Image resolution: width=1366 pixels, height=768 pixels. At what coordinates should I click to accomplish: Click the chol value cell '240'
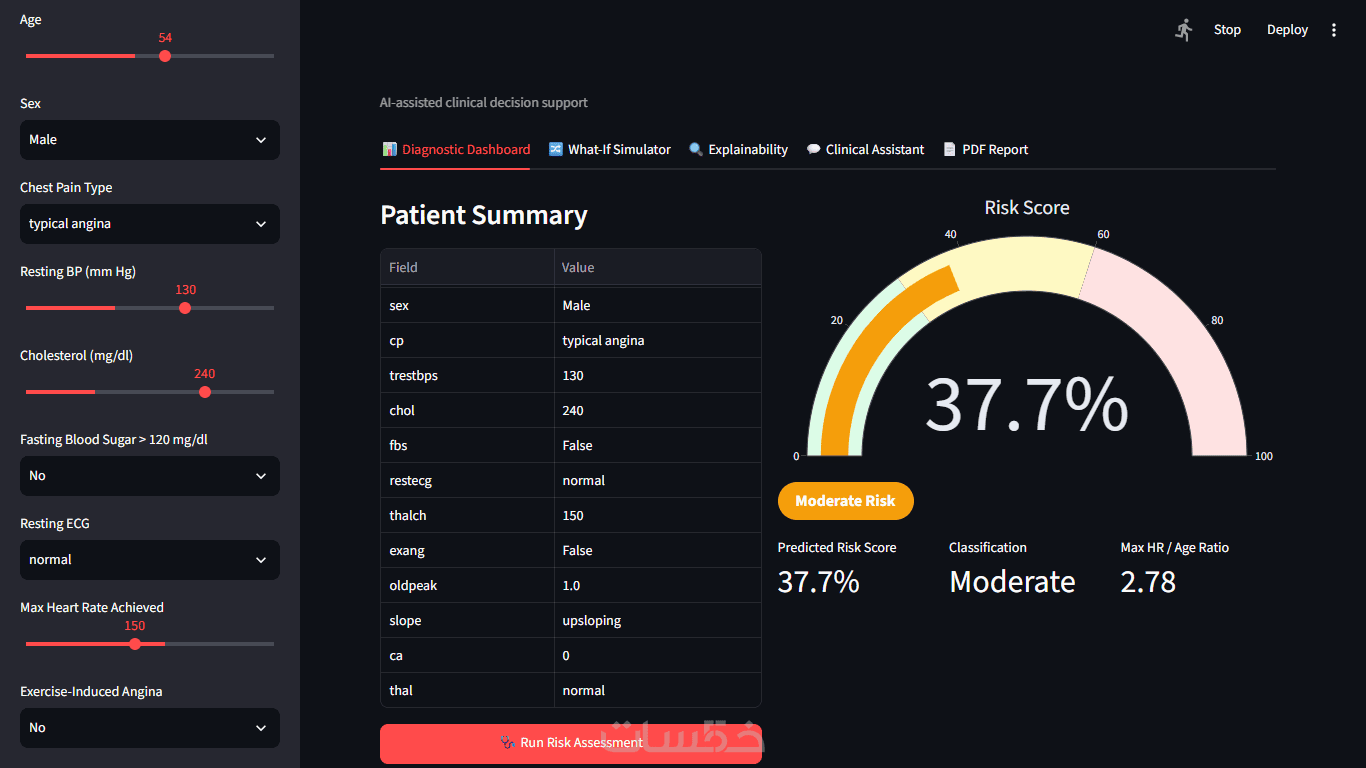[658, 411]
